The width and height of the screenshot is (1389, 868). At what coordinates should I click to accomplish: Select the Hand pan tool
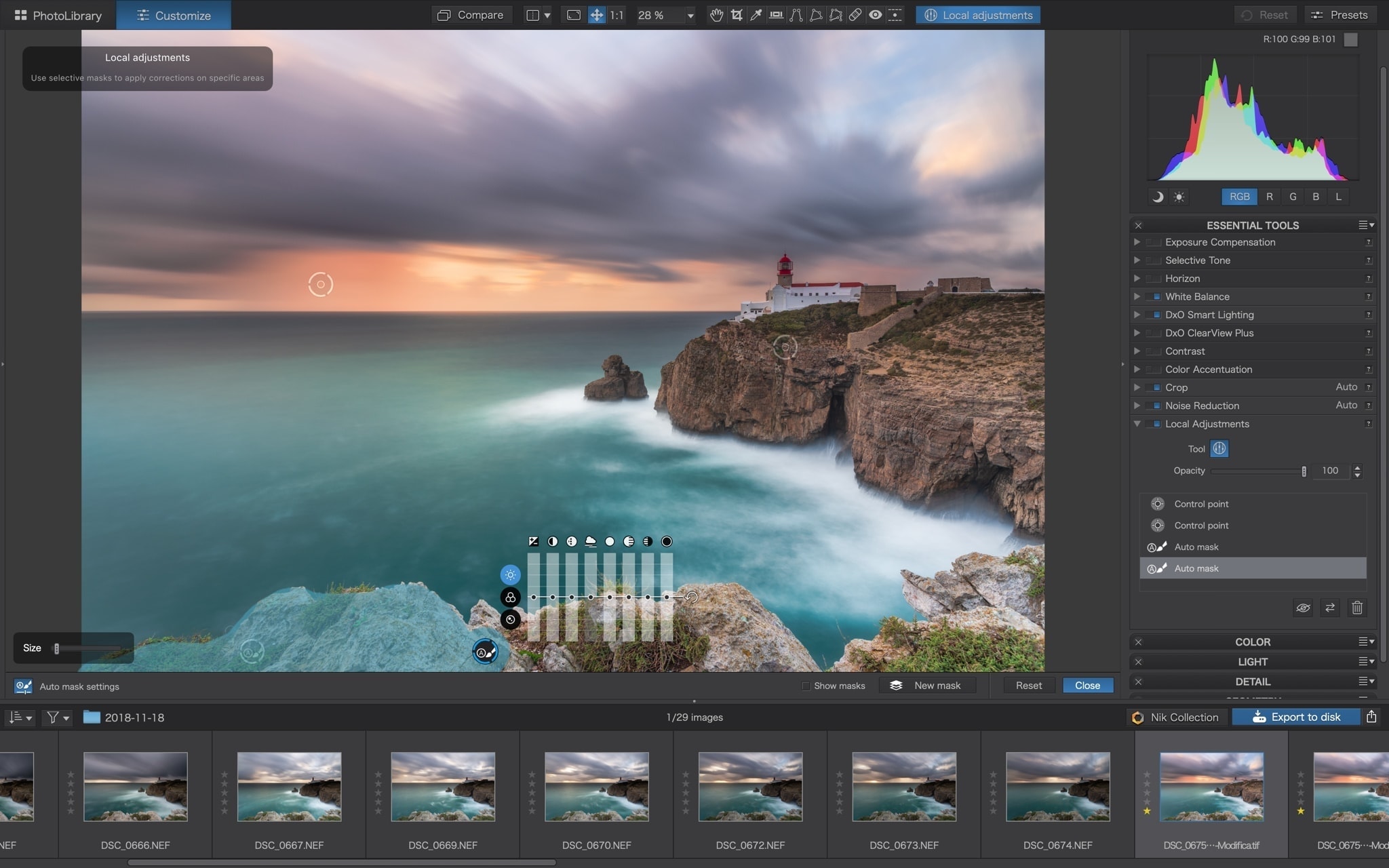pyautogui.click(x=716, y=15)
